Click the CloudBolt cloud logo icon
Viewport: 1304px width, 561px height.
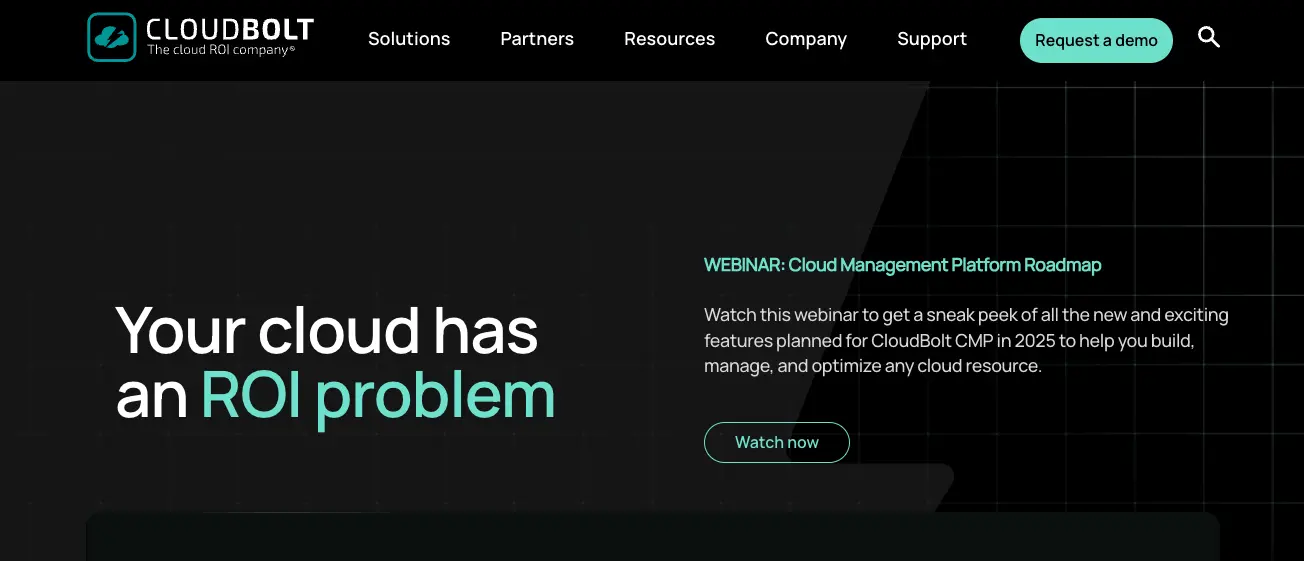111,37
